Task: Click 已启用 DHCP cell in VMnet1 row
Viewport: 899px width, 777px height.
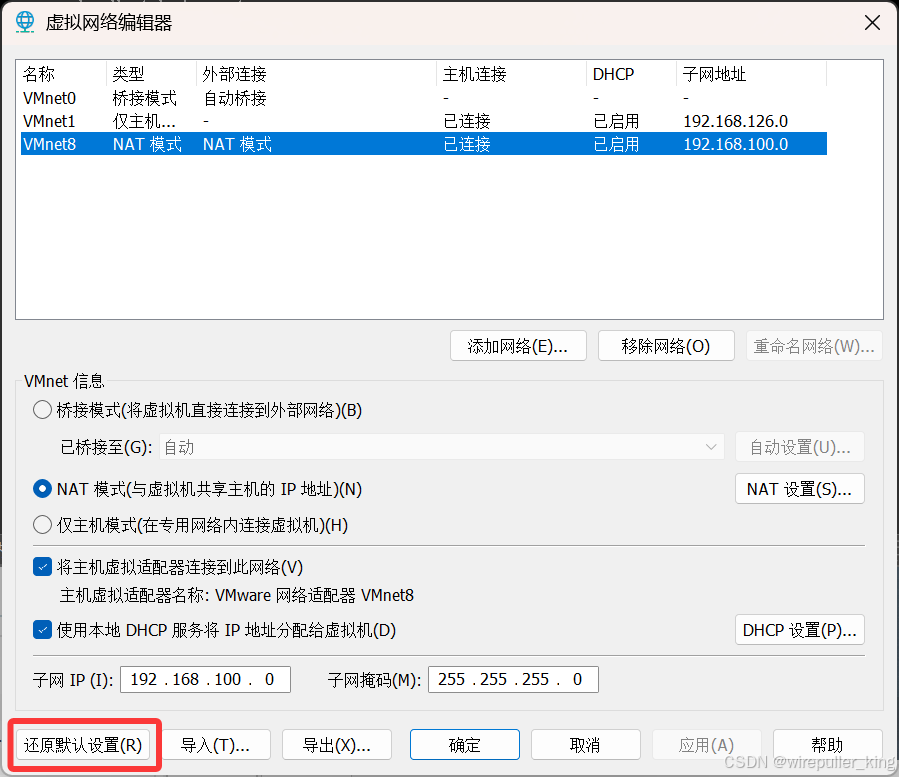Action: tap(616, 121)
